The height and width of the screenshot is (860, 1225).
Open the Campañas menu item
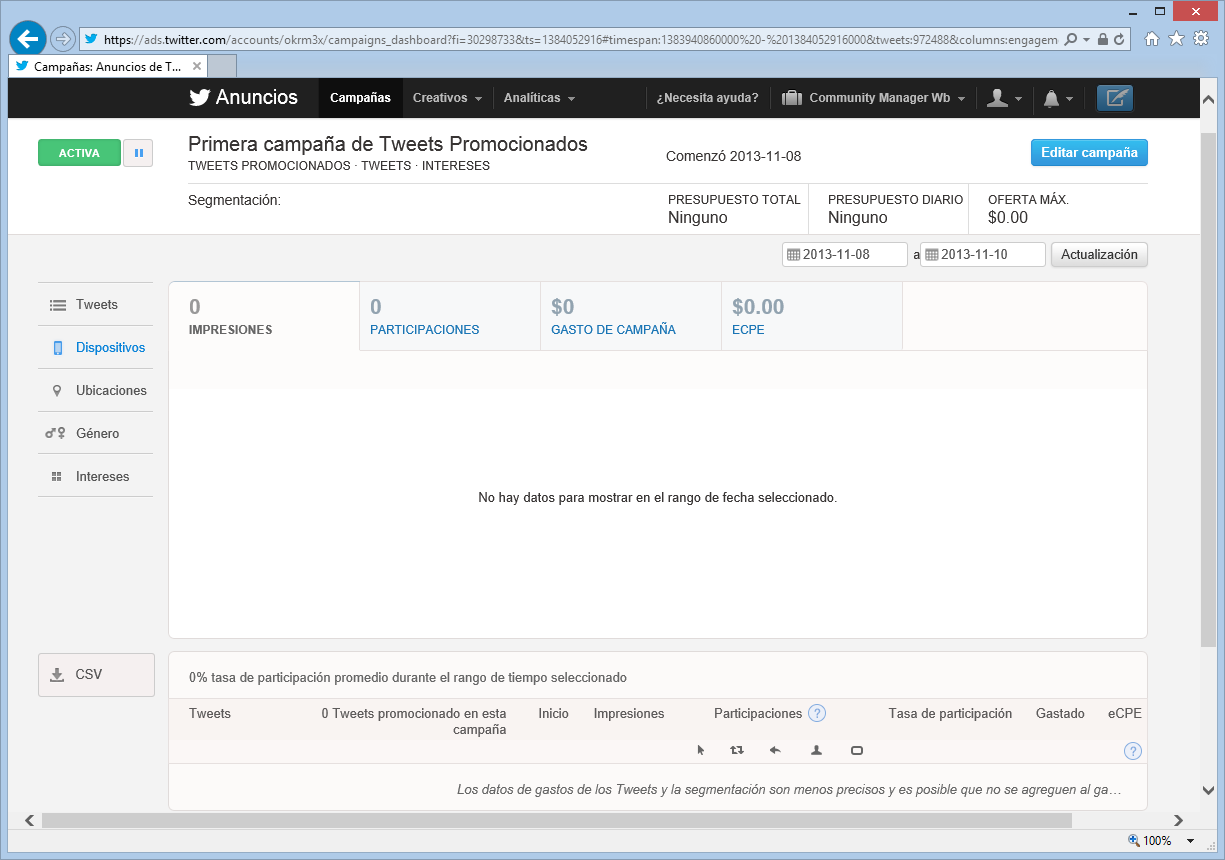coord(360,98)
